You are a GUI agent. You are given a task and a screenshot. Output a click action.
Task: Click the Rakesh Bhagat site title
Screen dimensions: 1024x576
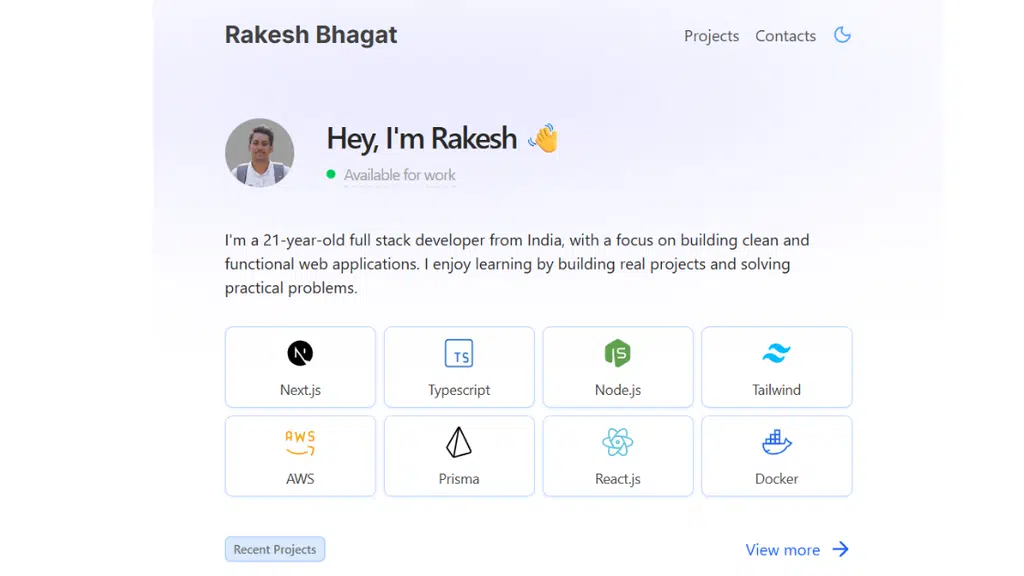click(311, 35)
